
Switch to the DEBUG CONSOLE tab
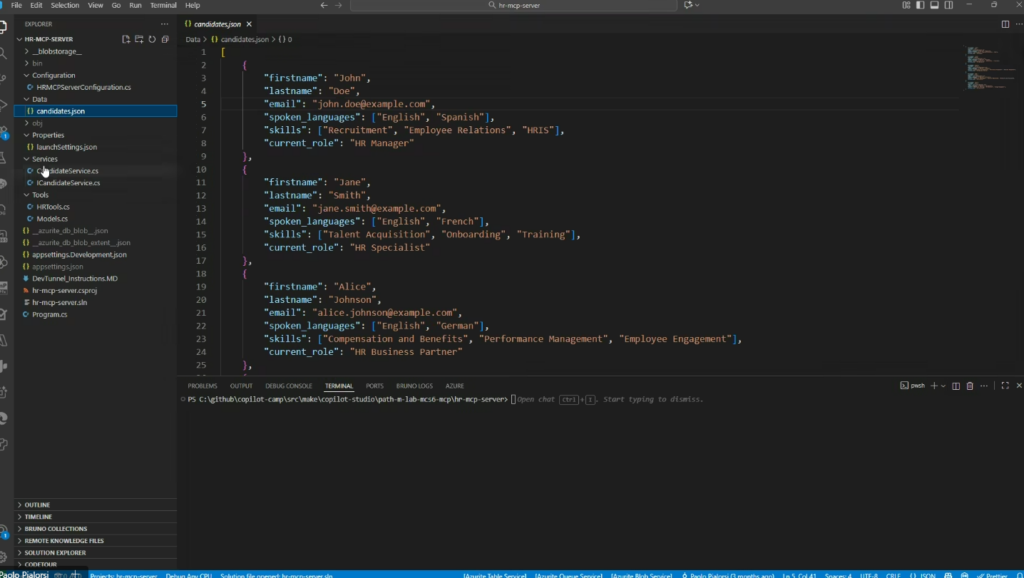(290, 385)
